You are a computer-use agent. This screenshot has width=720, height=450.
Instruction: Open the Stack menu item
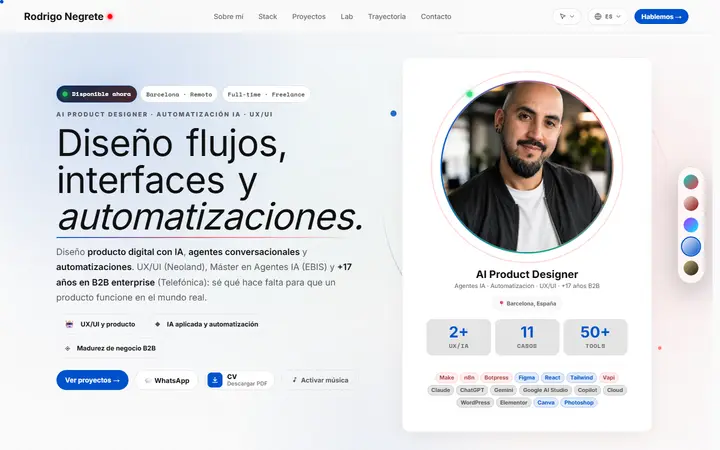point(267,17)
